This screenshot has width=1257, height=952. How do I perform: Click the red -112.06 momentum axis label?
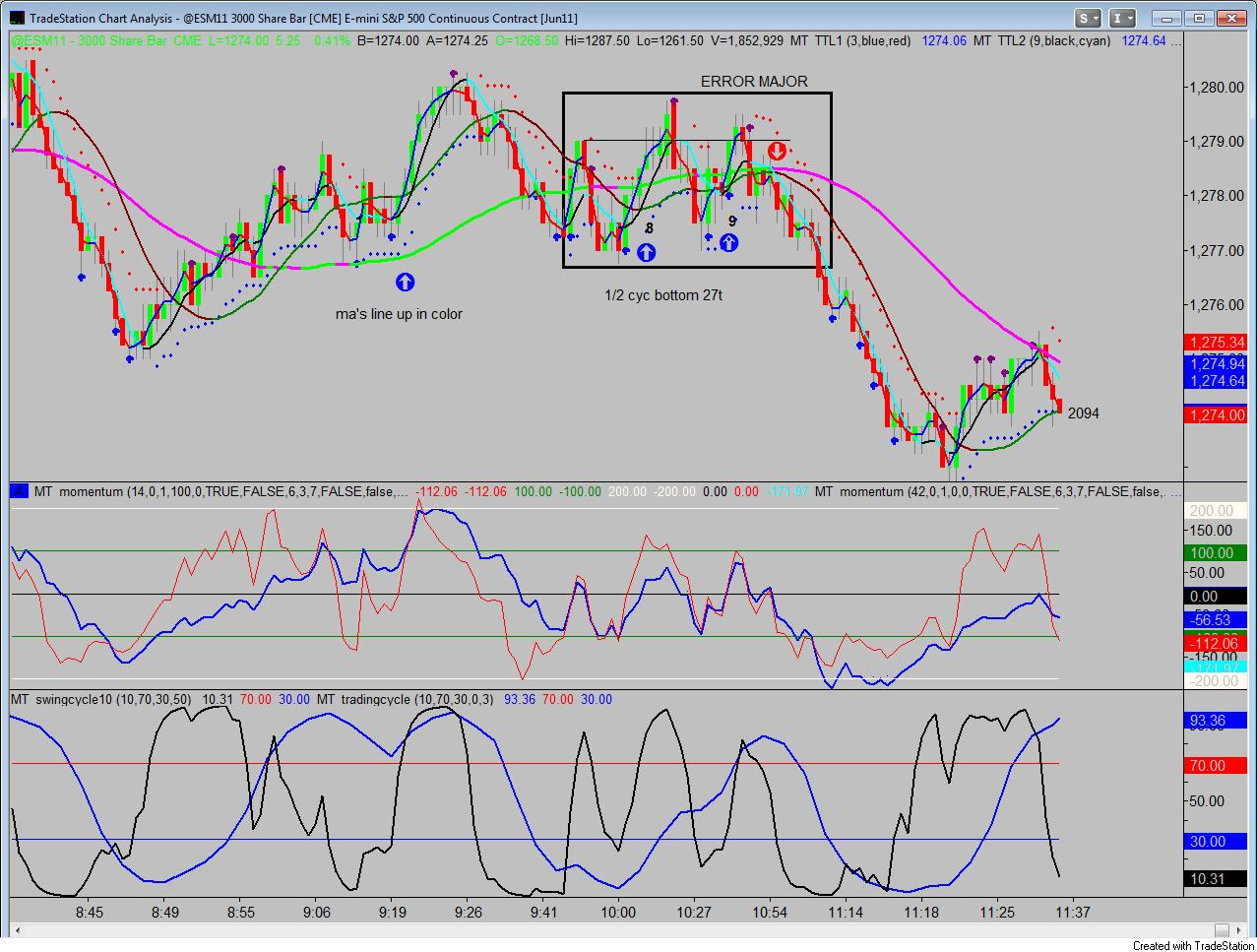coord(1218,644)
